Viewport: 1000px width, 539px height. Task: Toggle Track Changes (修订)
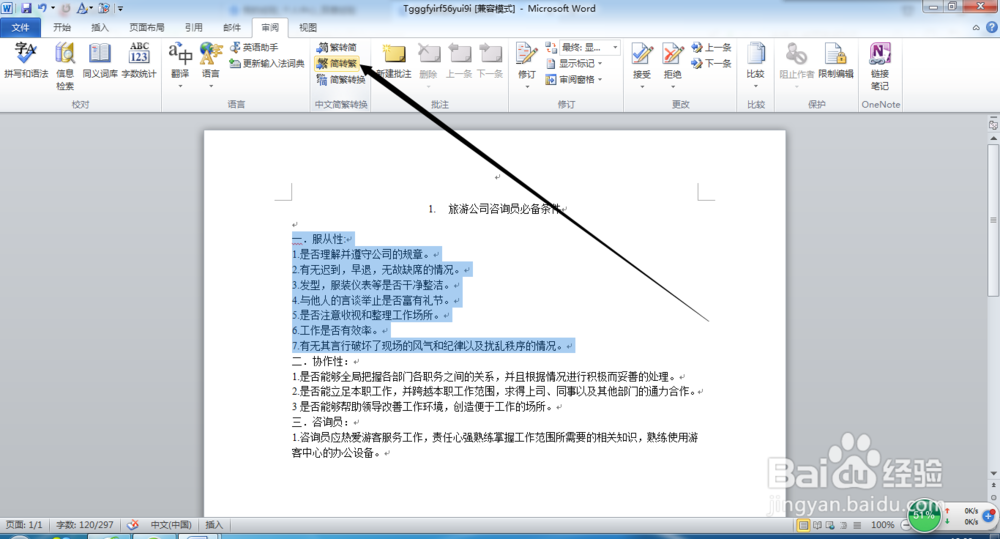point(527,64)
